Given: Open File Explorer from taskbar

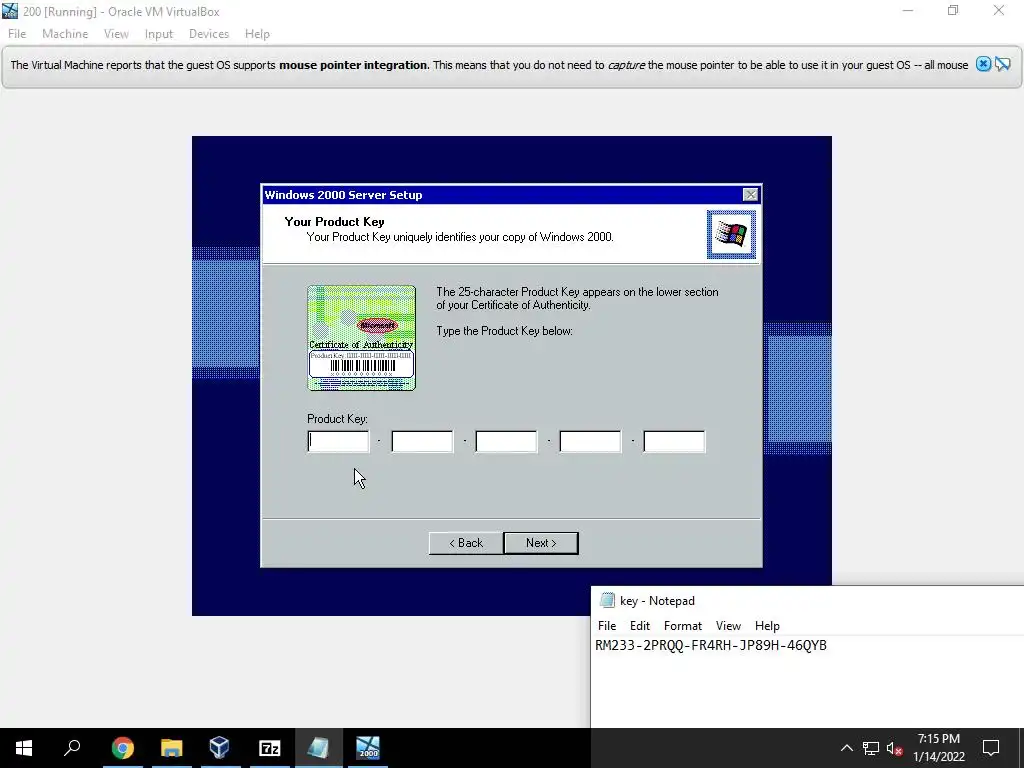Looking at the screenshot, I should coord(172,748).
